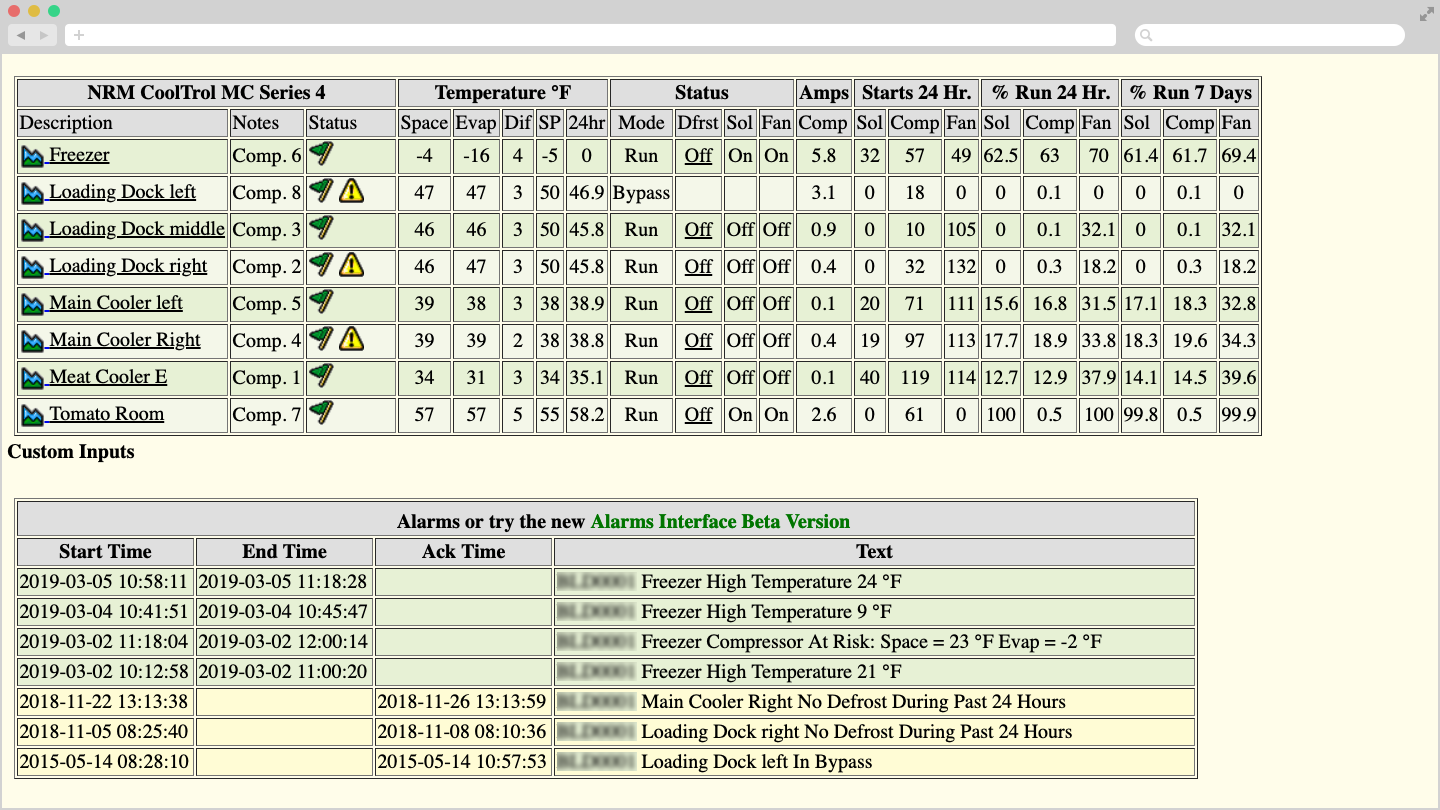
Task: Click the green status flag for Main Cooler Right
Action: 321,338
